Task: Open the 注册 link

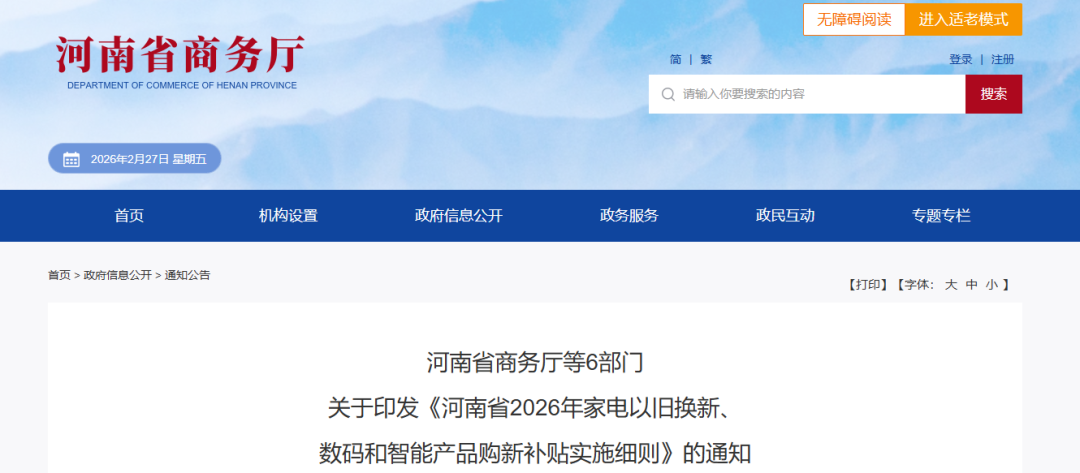Action: point(1003,60)
